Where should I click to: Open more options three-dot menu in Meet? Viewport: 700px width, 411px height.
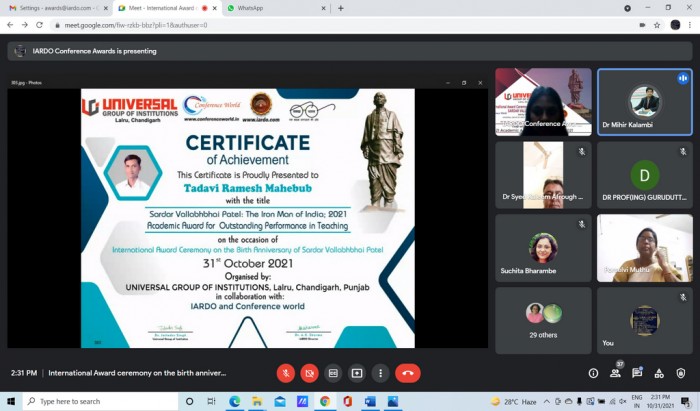pyautogui.click(x=380, y=373)
